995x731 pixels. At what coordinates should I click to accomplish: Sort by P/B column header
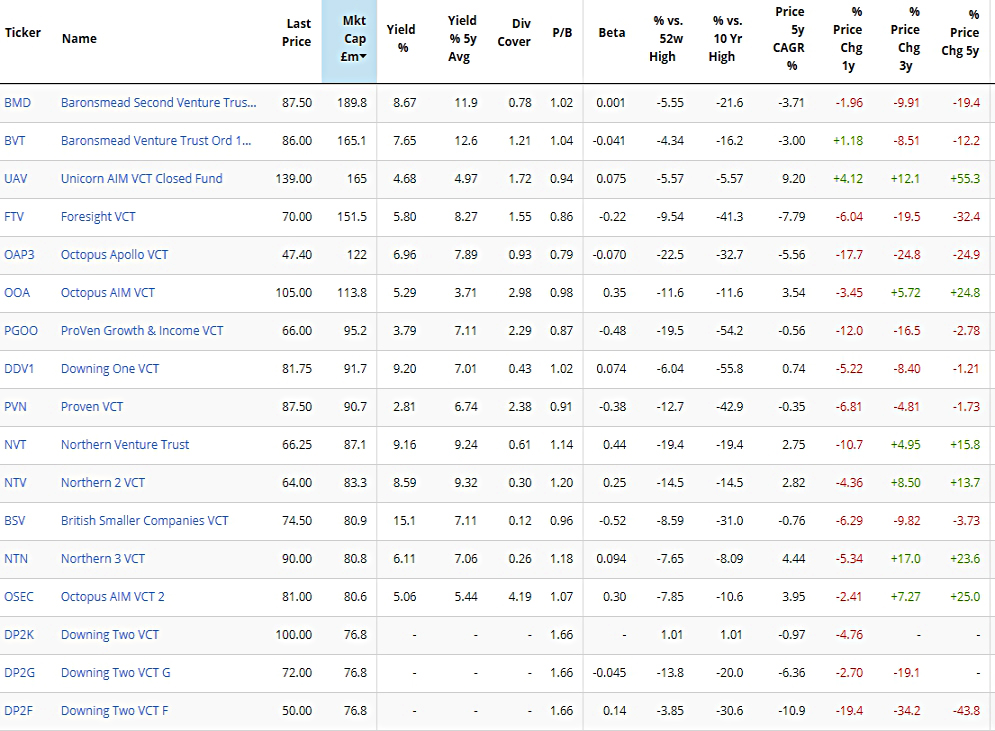562,32
